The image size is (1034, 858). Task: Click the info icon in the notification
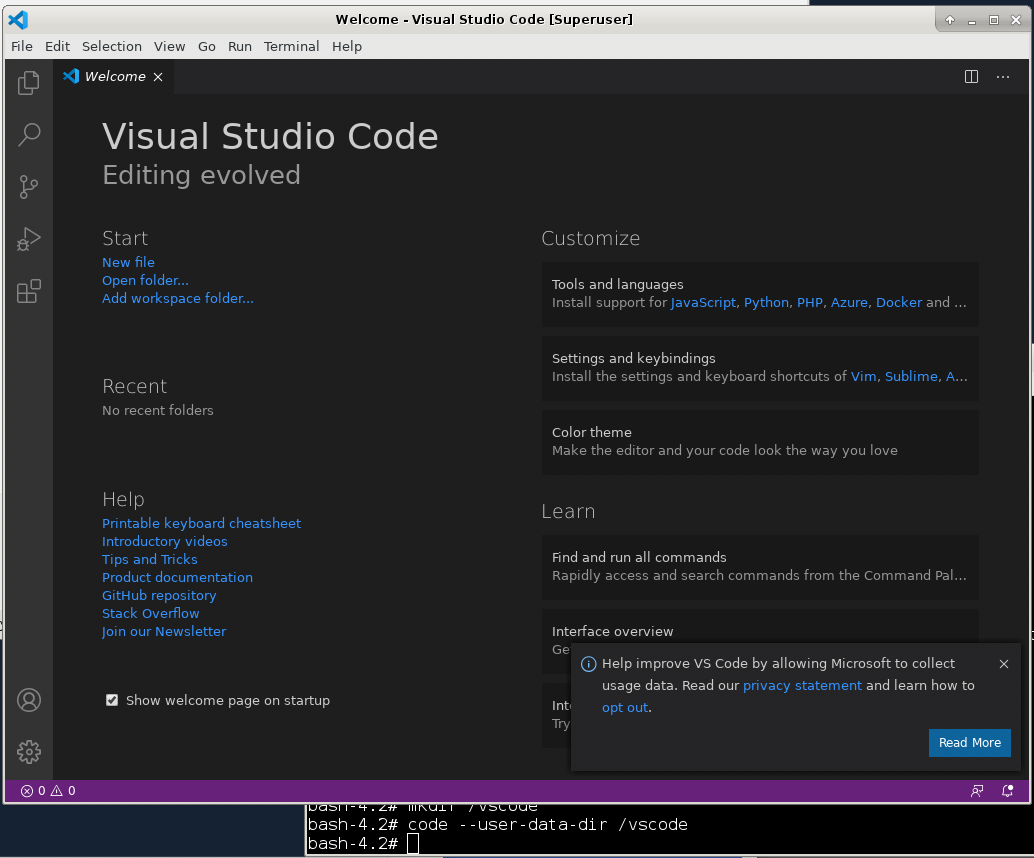coord(588,664)
